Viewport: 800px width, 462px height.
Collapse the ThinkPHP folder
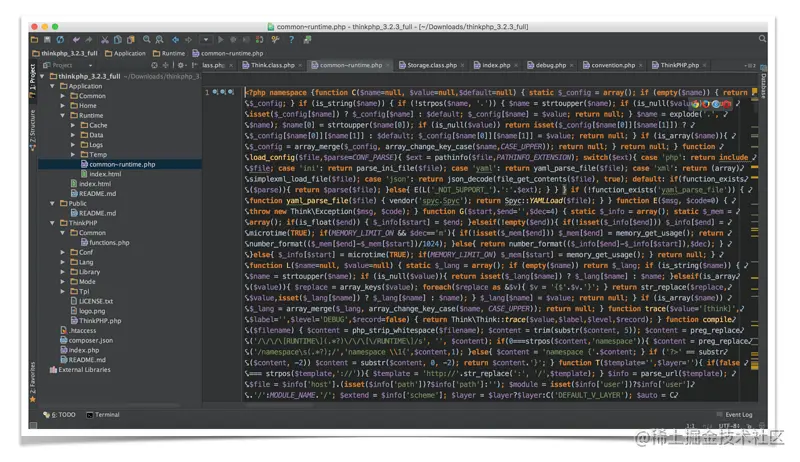click(x=52, y=223)
